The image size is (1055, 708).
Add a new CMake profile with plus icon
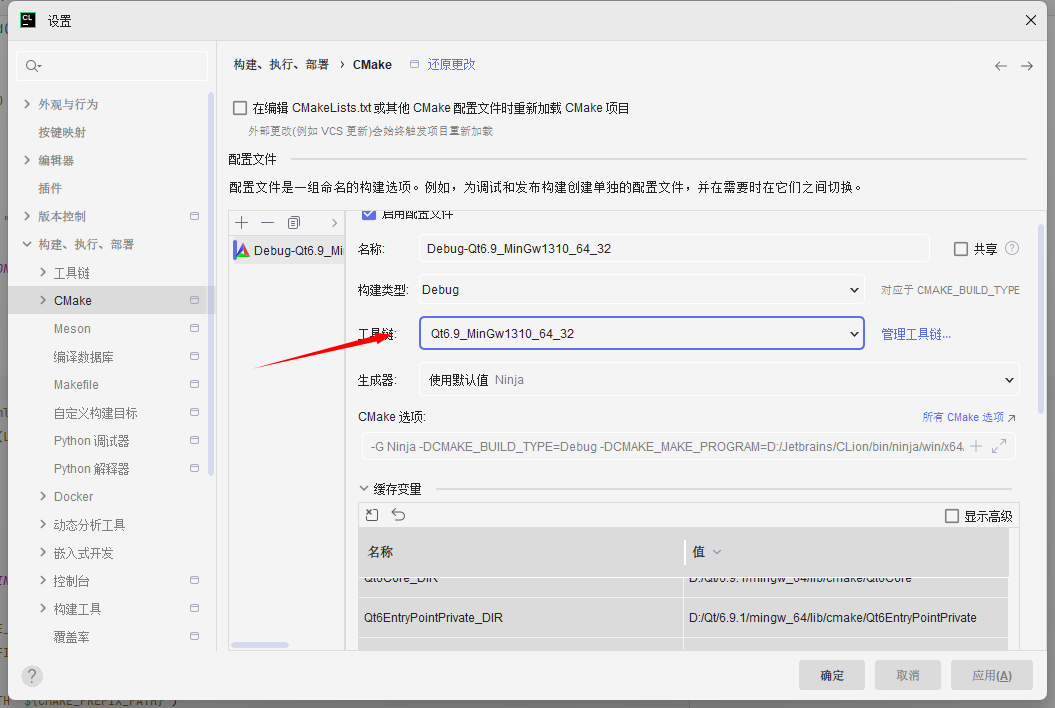click(242, 223)
